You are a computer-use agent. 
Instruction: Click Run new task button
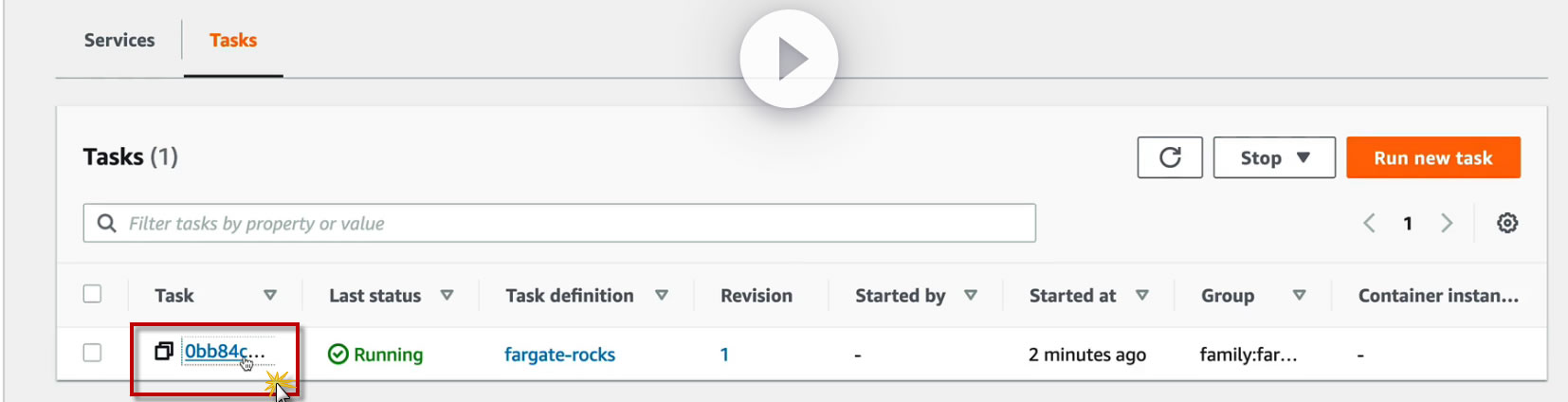point(1432,157)
